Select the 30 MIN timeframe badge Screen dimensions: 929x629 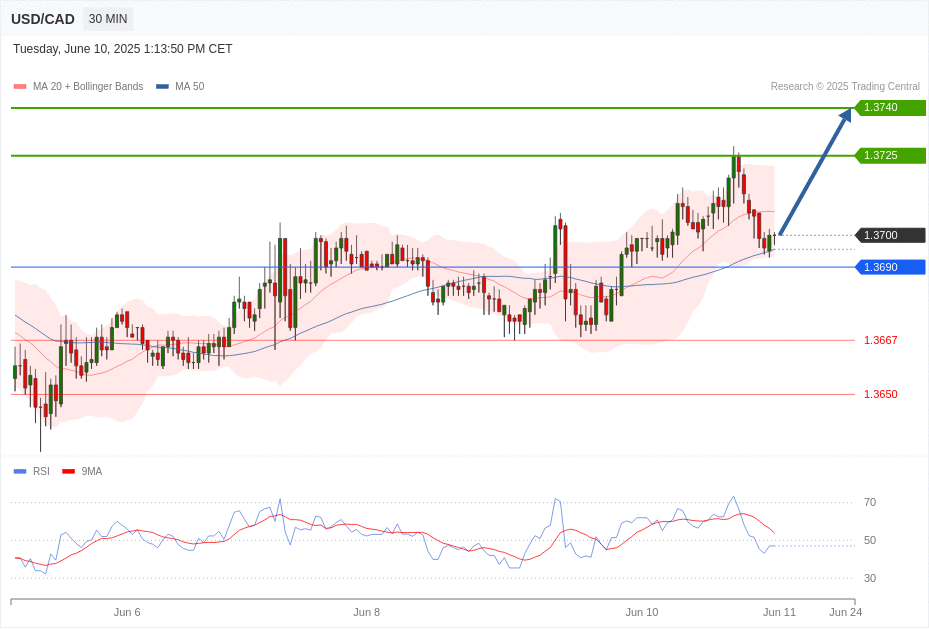tap(108, 19)
